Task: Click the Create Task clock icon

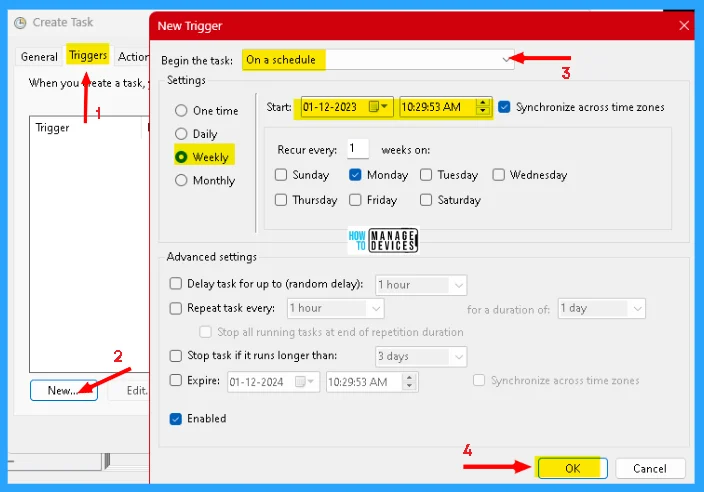Action: (x=20, y=22)
